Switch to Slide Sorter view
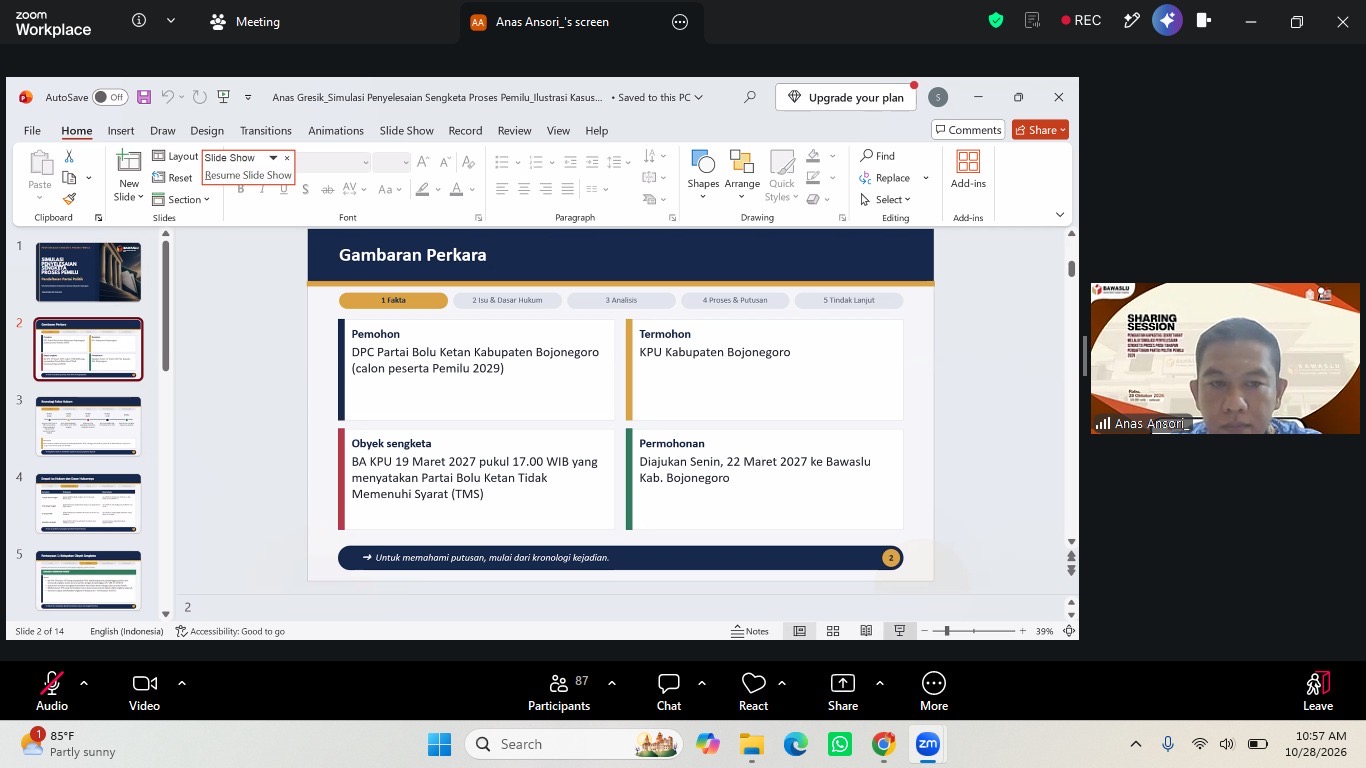This screenshot has width=1366, height=768. [x=833, y=631]
